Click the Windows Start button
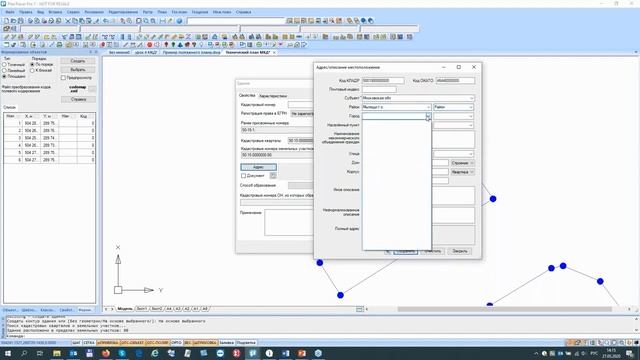The height and width of the screenshot is (360, 640). pos(8,353)
